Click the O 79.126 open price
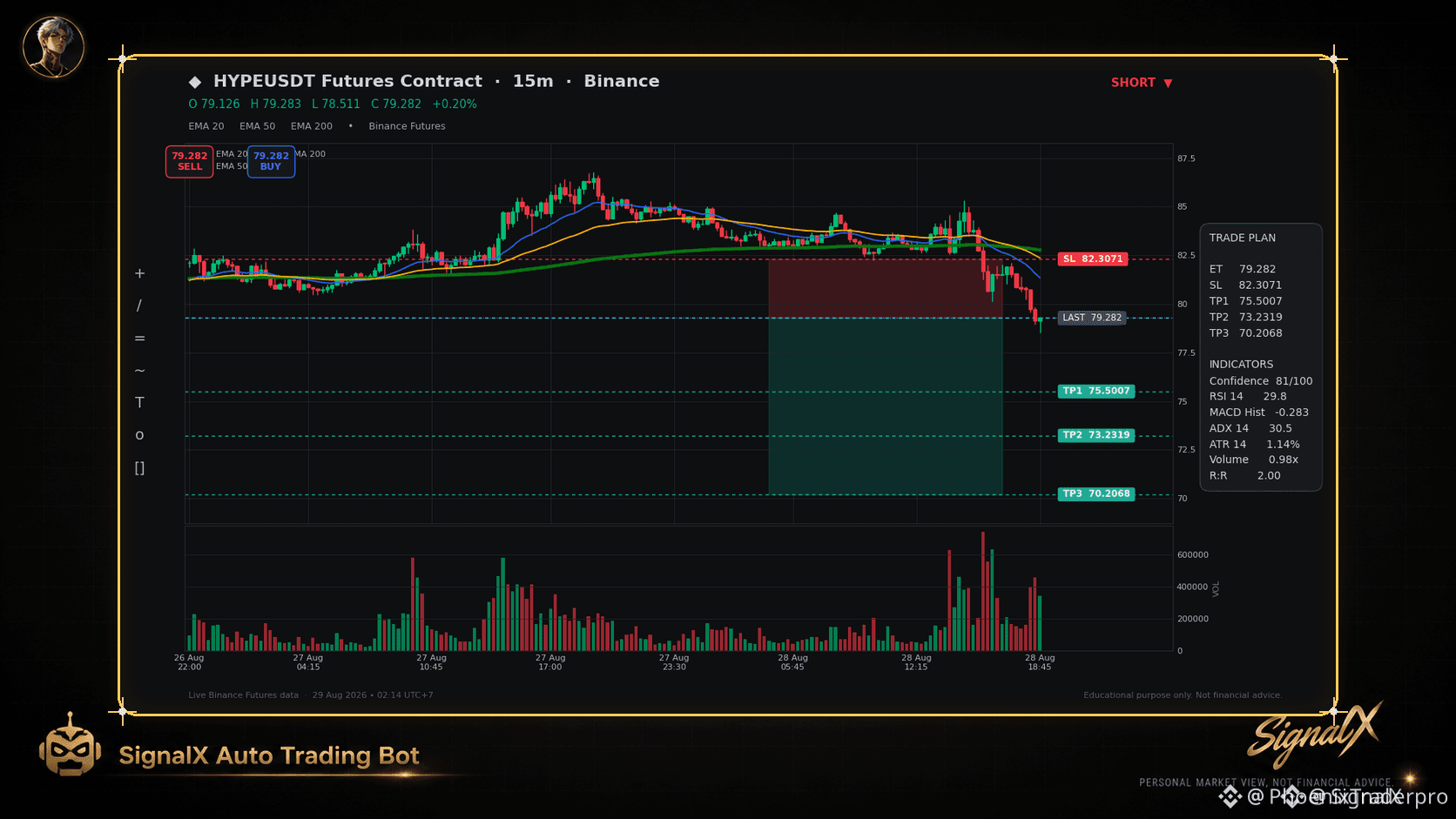 [x=214, y=104]
